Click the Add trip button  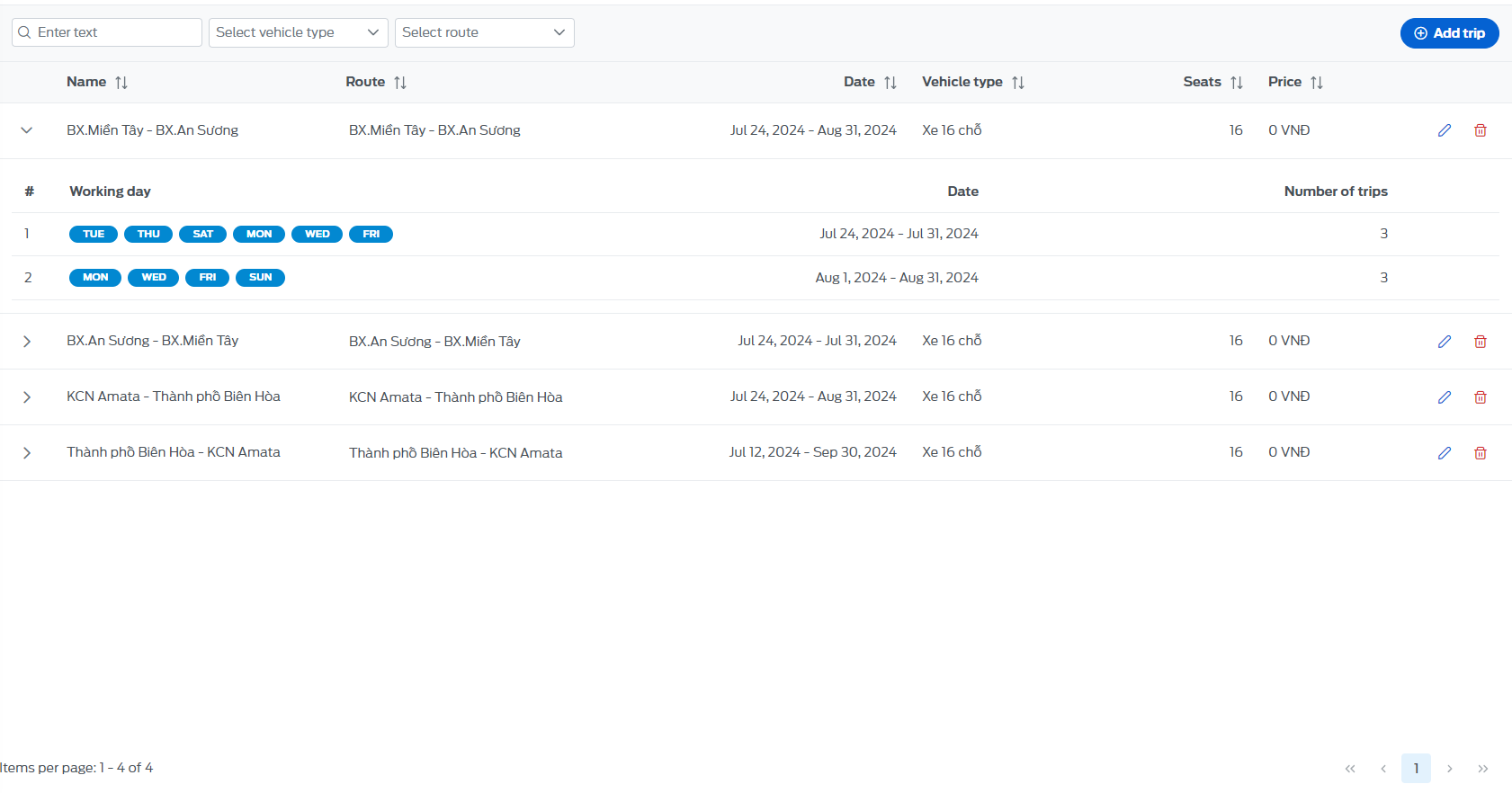pos(1449,33)
